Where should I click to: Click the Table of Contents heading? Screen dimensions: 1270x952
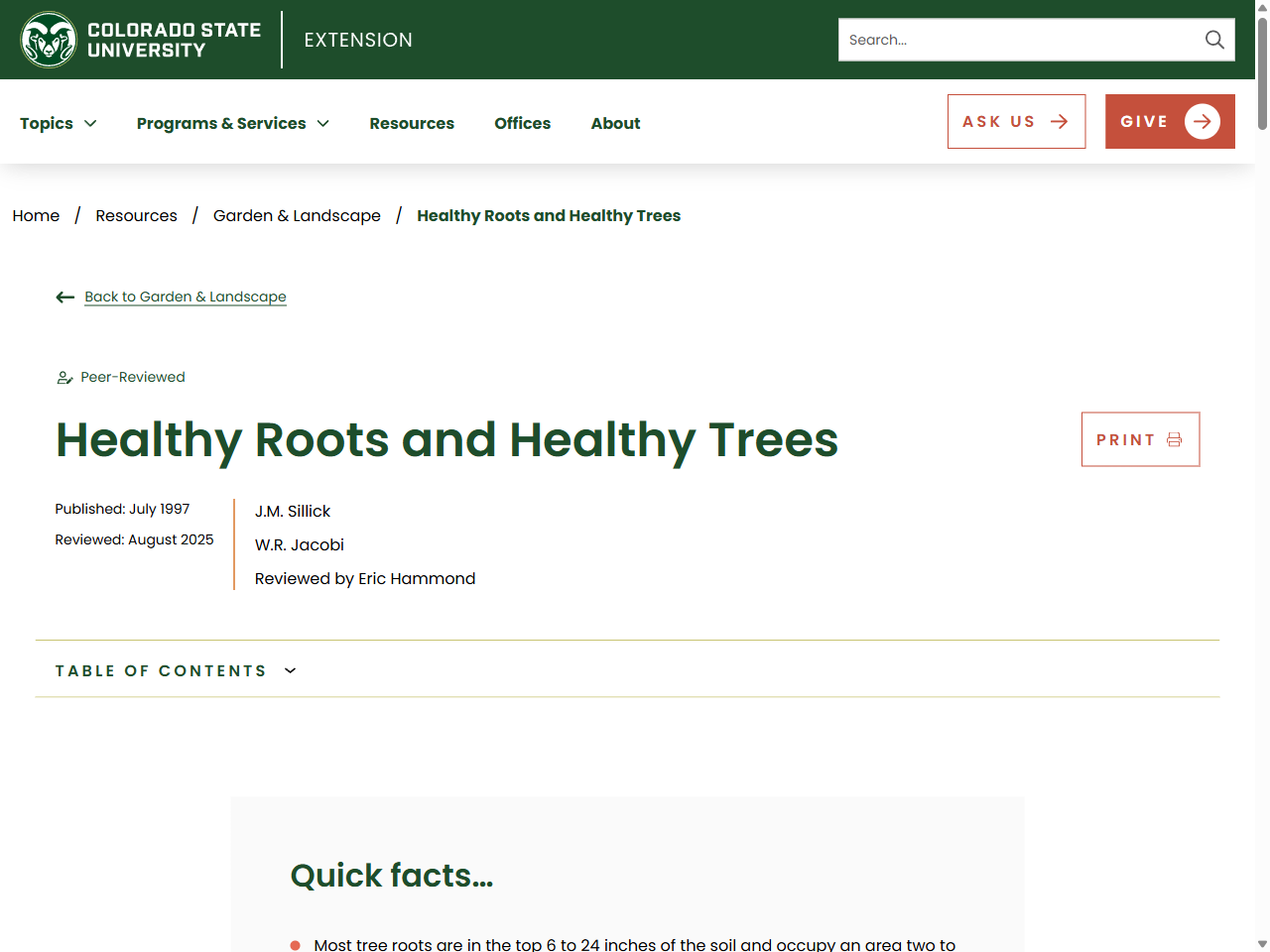(x=161, y=671)
